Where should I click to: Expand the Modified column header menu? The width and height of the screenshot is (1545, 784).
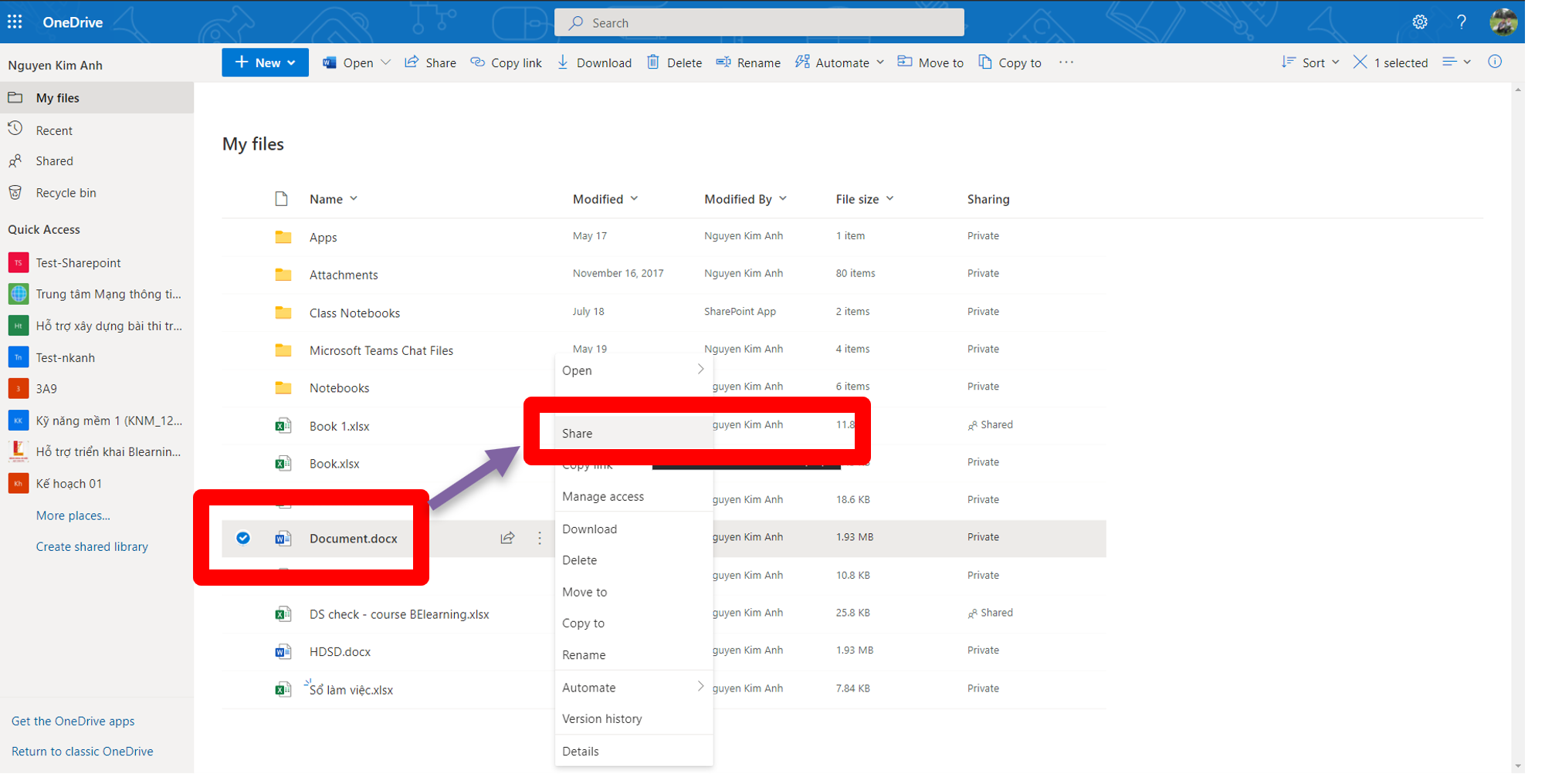pos(605,199)
